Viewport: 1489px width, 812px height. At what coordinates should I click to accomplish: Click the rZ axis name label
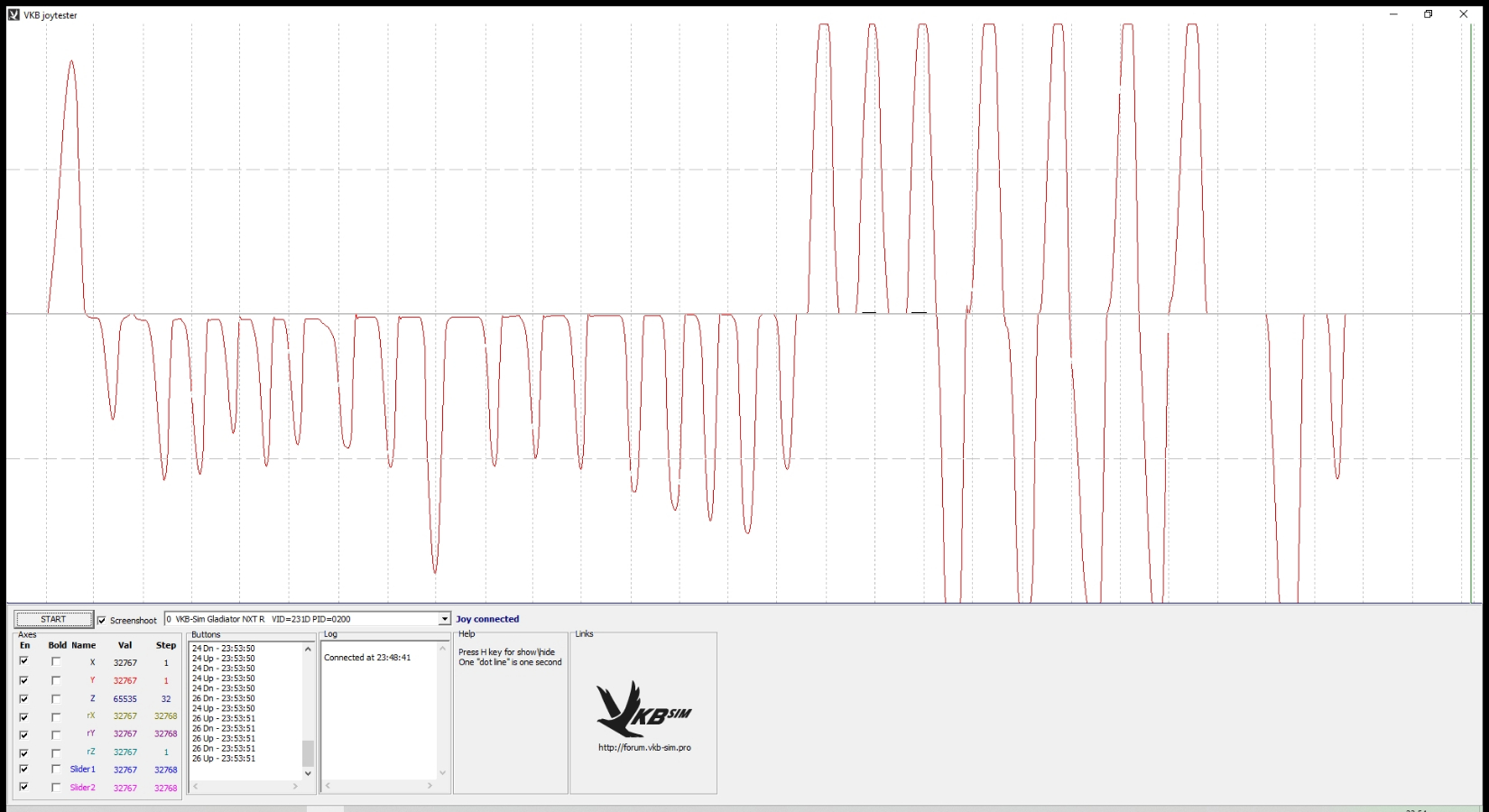91,752
